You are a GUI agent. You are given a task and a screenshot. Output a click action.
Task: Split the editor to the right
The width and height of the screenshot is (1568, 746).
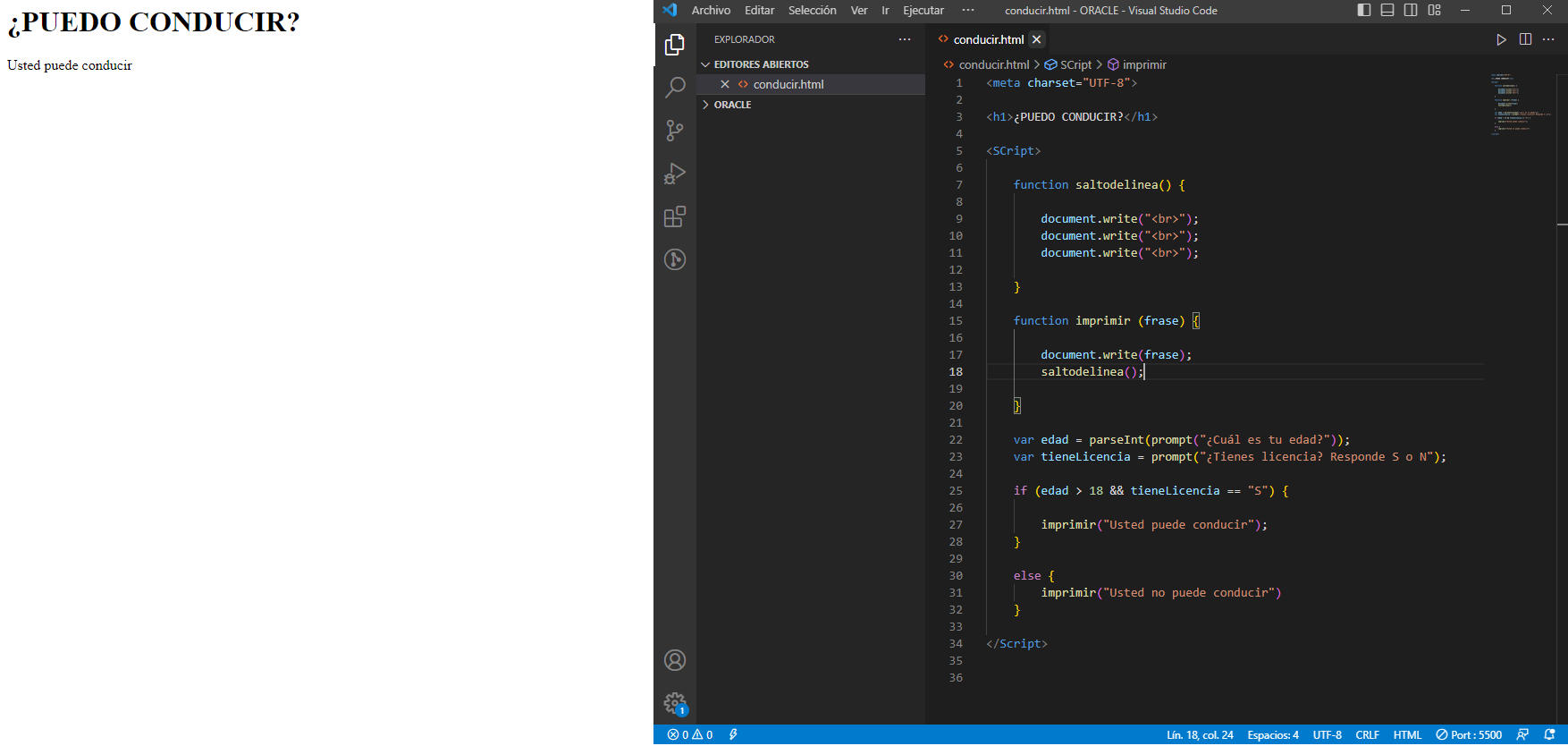(x=1525, y=39)
